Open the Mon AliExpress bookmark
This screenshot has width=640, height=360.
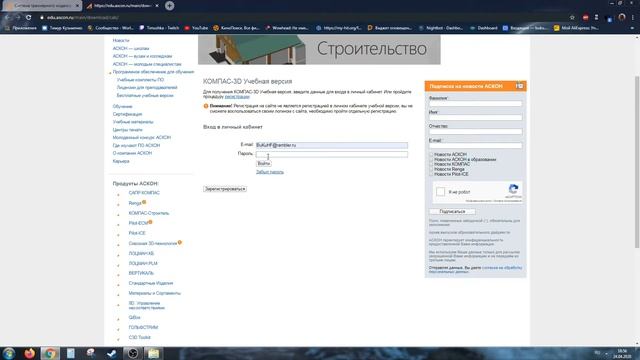point(576,28)
